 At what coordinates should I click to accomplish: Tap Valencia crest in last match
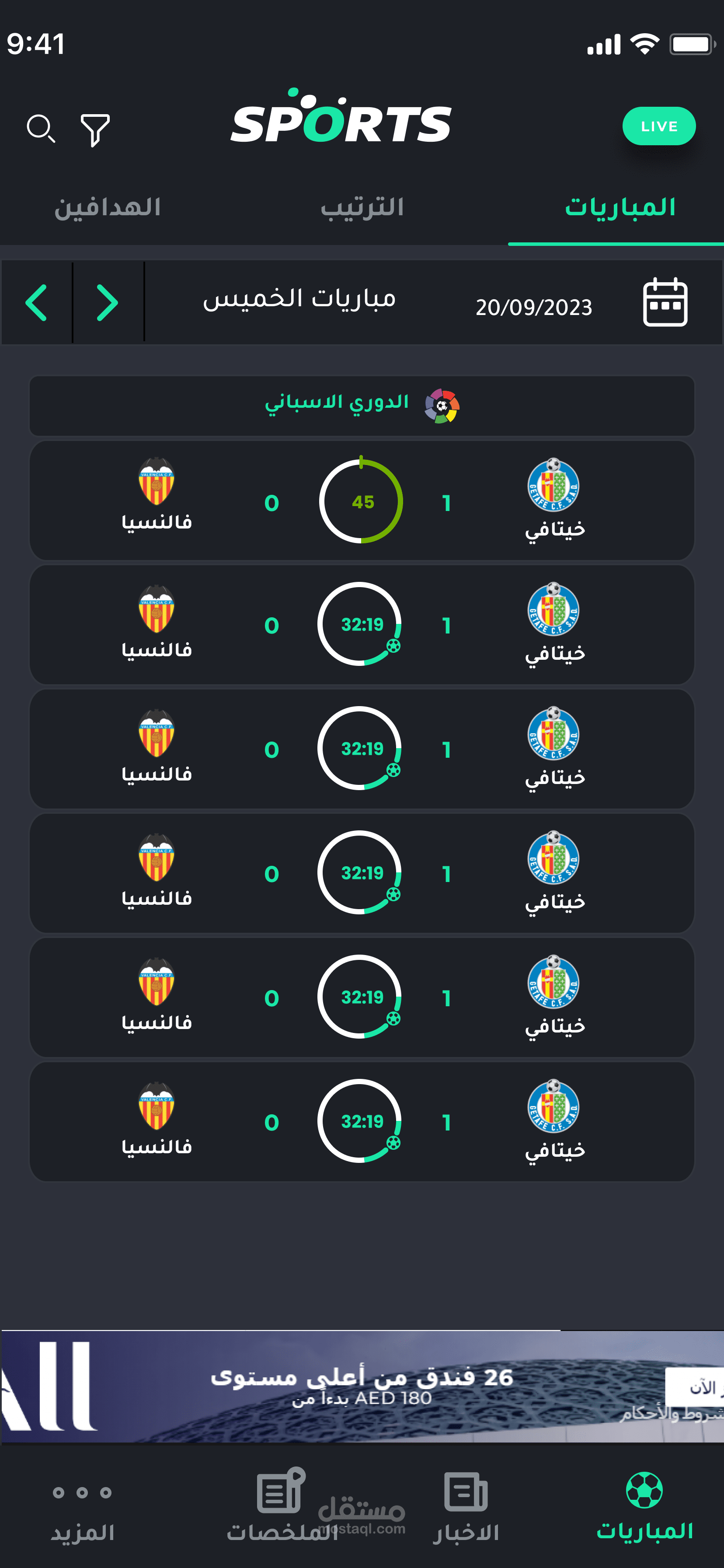pyautogui.click(x=157, y=1106)
